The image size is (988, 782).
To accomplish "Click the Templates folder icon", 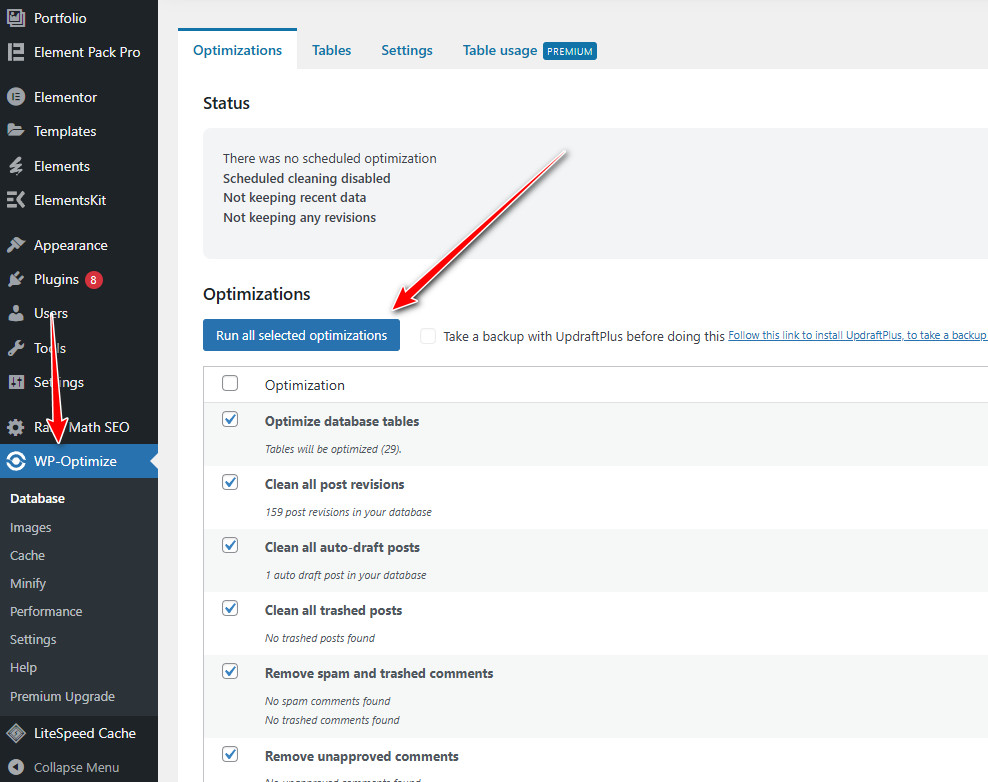I will 16,131.
